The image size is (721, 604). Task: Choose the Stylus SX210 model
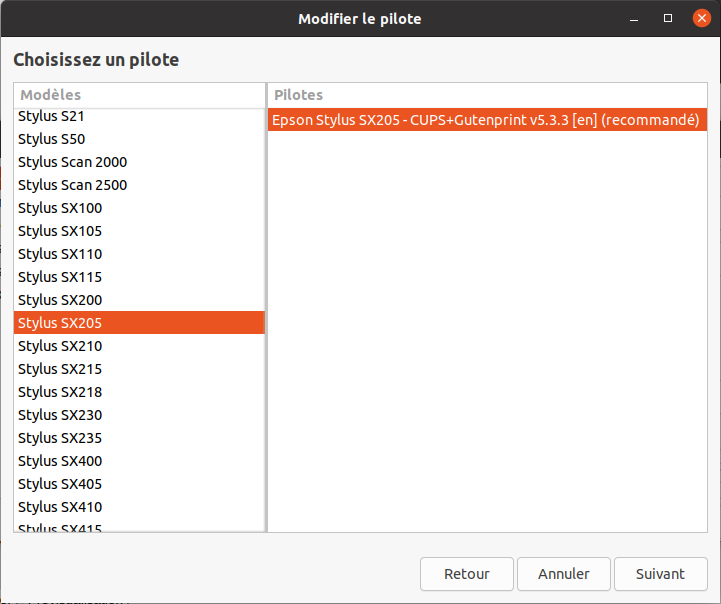[x=139, y=346]
